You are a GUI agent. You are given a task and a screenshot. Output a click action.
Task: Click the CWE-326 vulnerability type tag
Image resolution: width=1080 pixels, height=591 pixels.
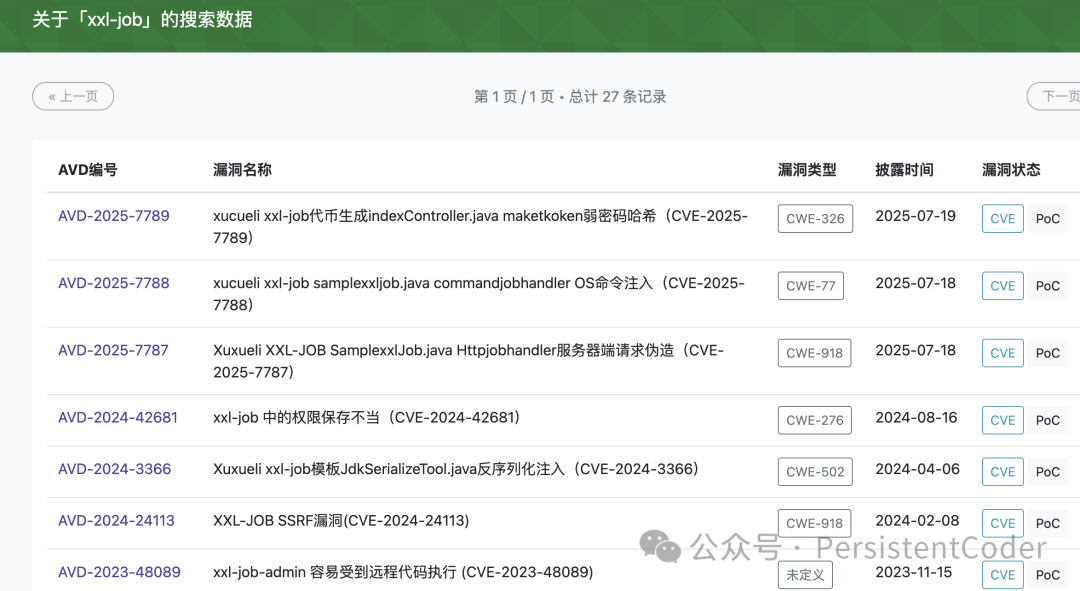click(x=815, y=218)
